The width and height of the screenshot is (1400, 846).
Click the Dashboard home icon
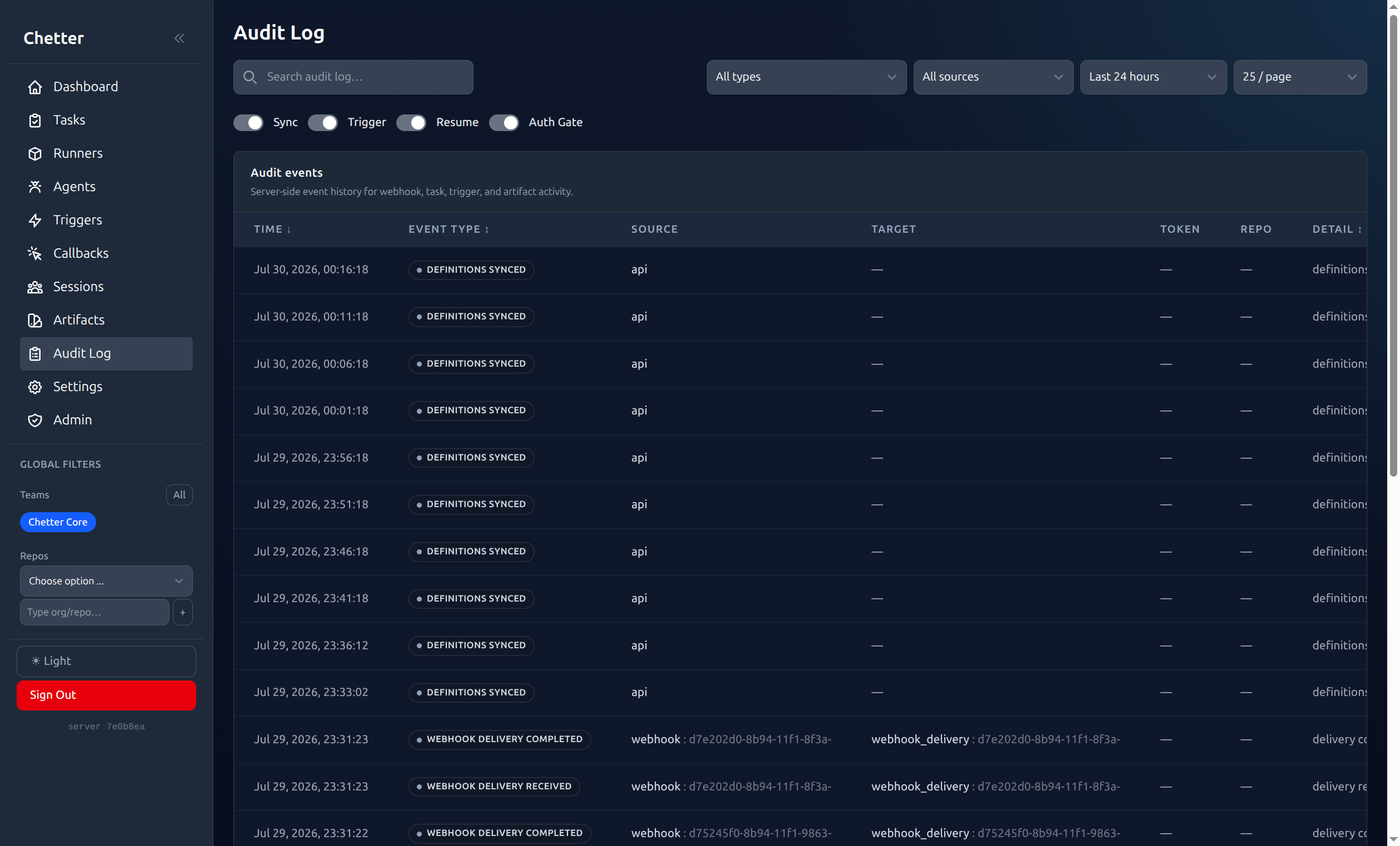click(x=35, y=87)
